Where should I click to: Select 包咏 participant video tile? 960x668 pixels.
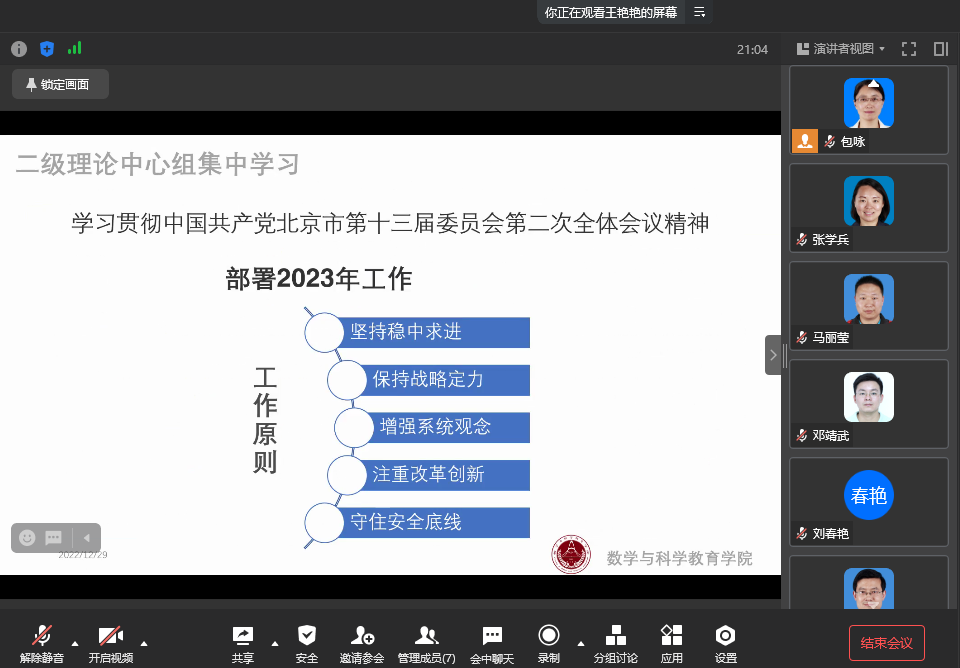(x=869, y=110)
